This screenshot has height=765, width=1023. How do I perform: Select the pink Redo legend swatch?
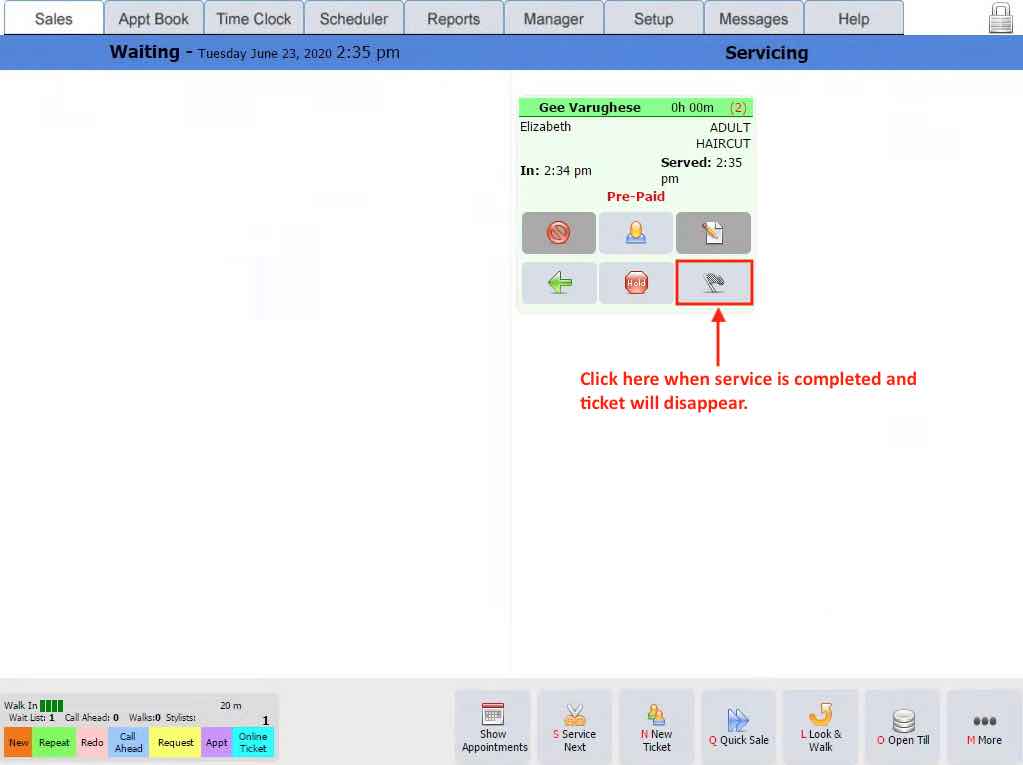coord(92,742)
